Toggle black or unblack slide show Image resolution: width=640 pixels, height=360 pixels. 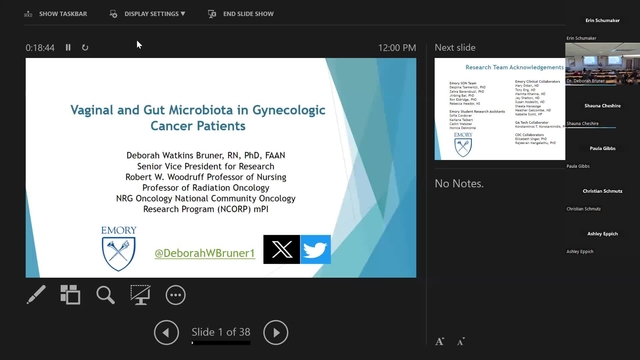[x=140, y=295]
